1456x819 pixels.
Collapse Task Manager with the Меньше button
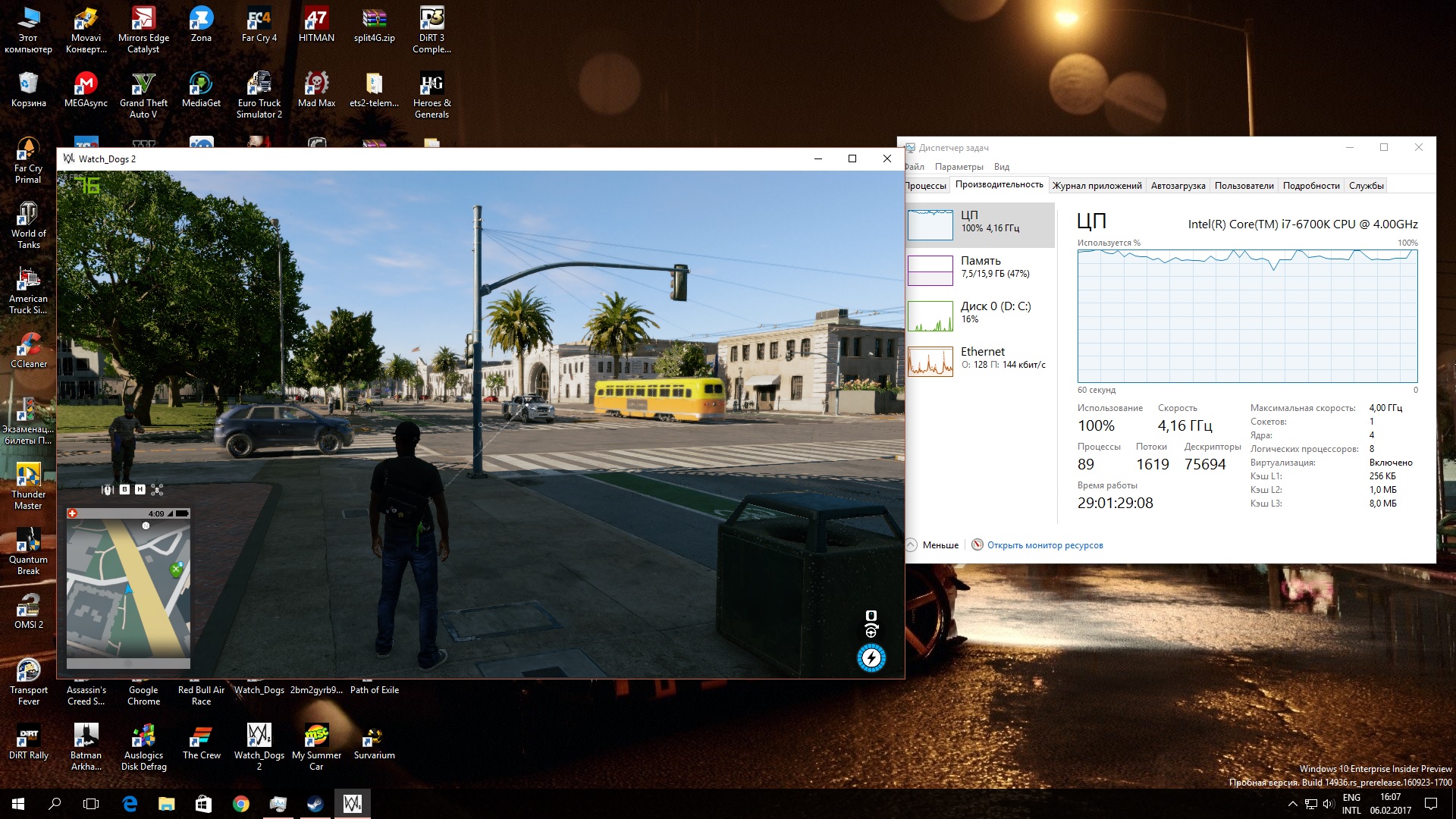click(933, 545)
